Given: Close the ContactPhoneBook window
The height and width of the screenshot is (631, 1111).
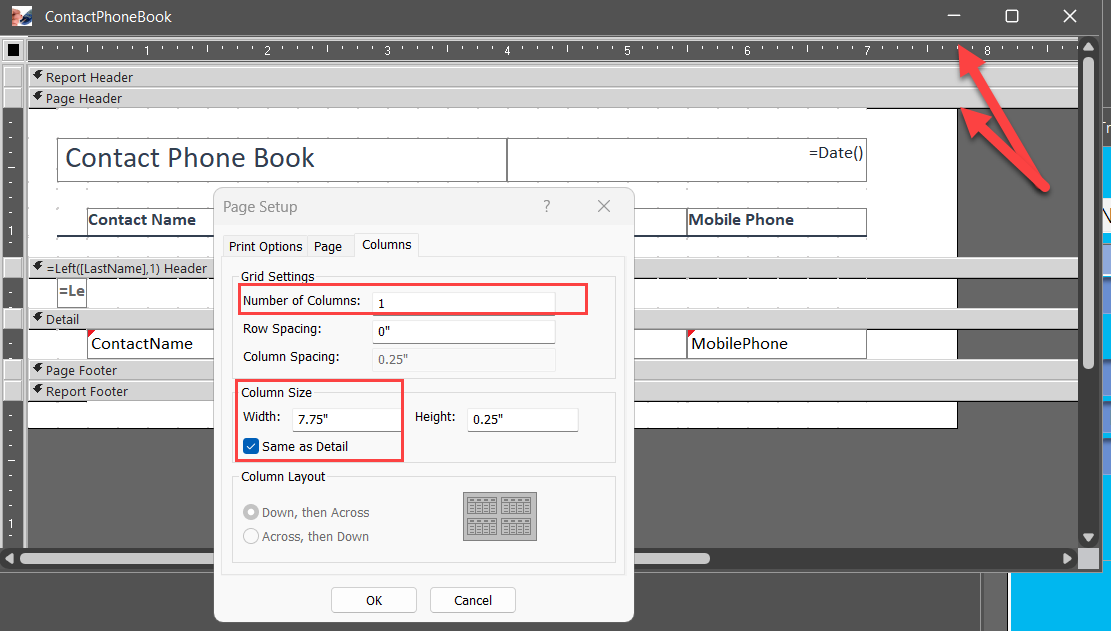Looking at the screenshot, I should pyautogui.click(x=1070, y=16).
